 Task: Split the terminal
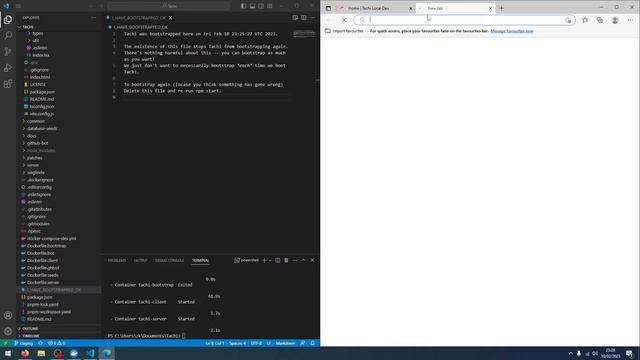(278, 260)
